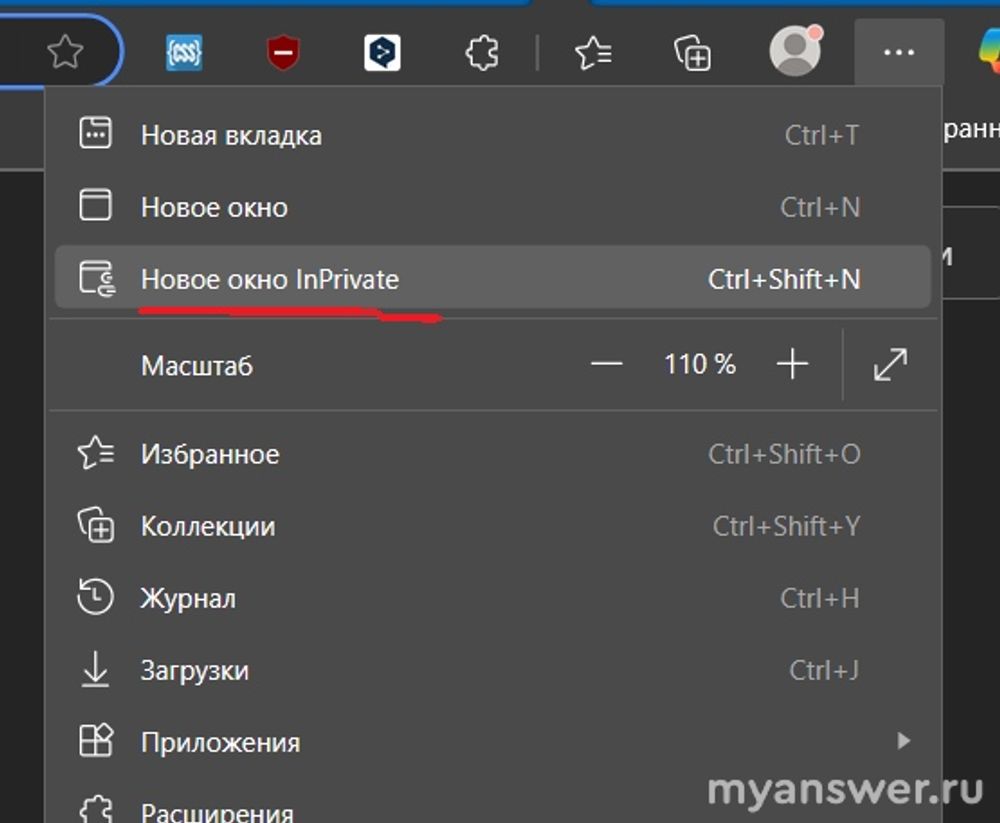Viewport: 1000px width, 823px height.
Task: Open Журнал history entry
Action: pos(188,598)
